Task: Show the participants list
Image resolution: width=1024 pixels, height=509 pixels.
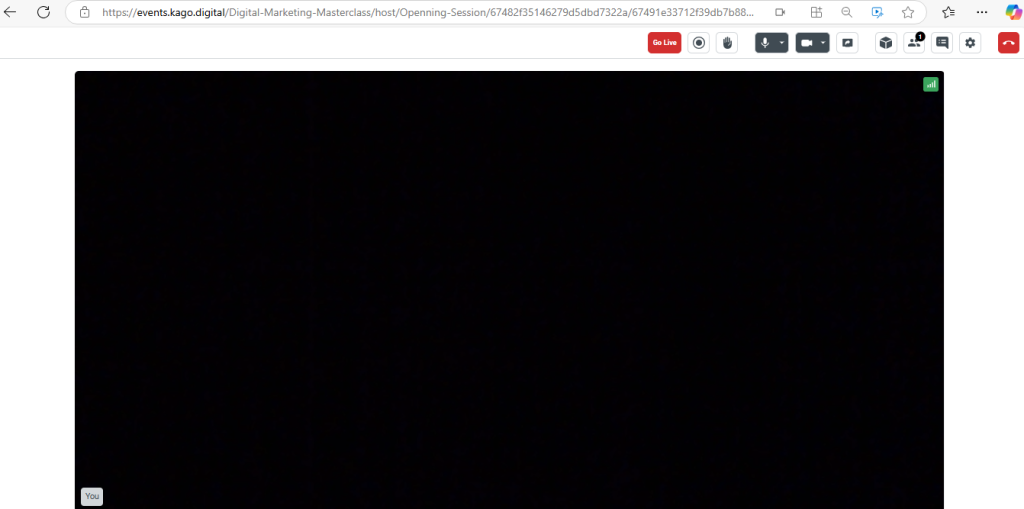Action: pos(914,43)
